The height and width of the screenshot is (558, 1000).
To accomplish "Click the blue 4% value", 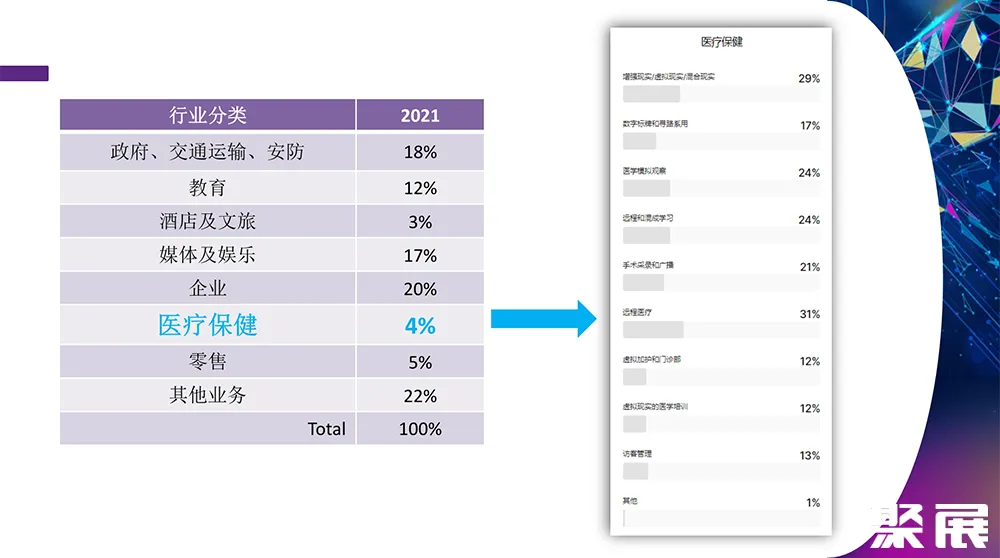I will point(420,325).
